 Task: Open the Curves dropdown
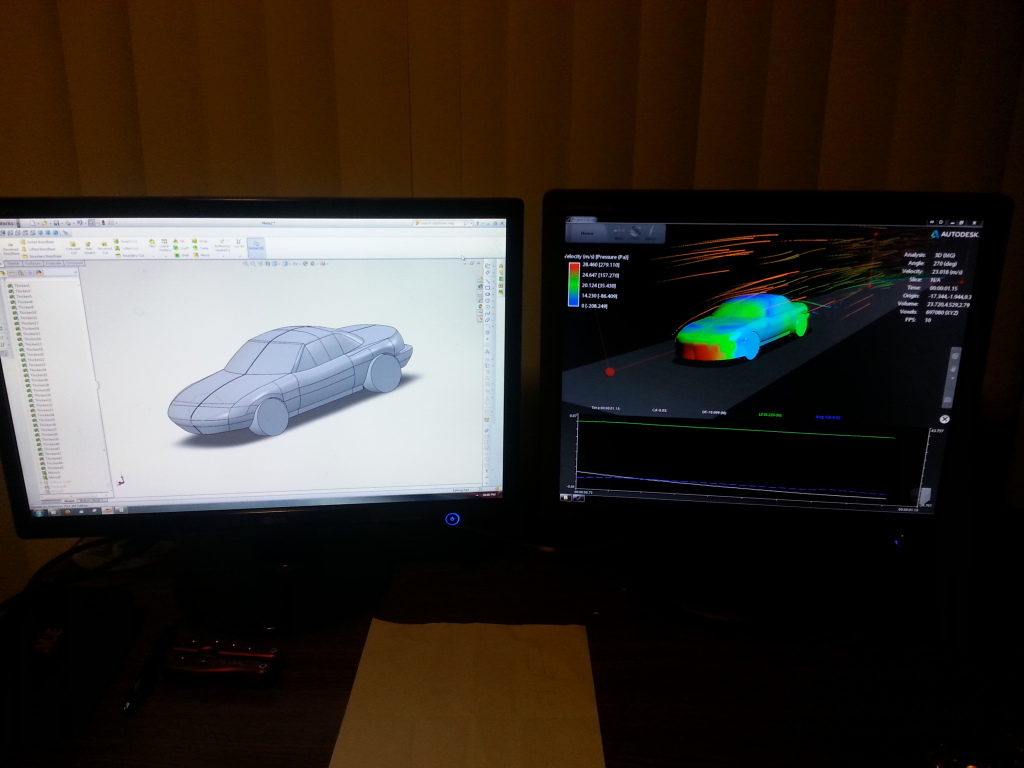(238, 246)
